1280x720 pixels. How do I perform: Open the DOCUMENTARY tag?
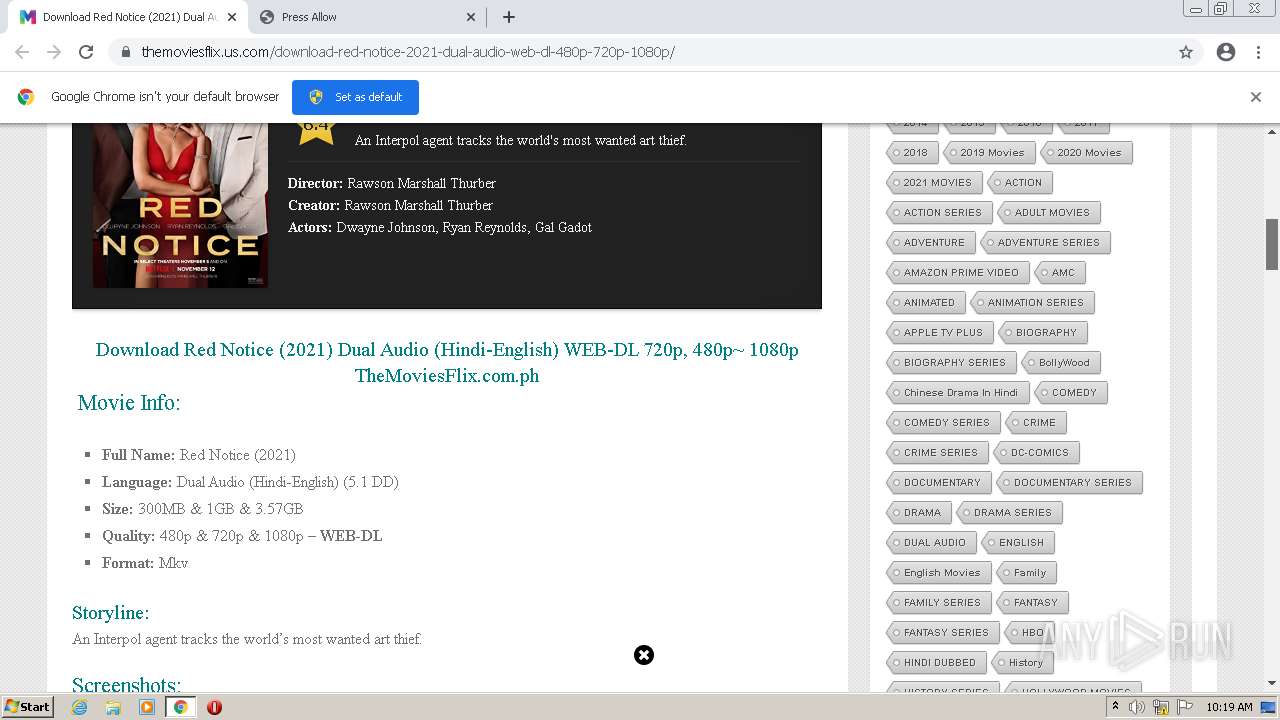939,483
